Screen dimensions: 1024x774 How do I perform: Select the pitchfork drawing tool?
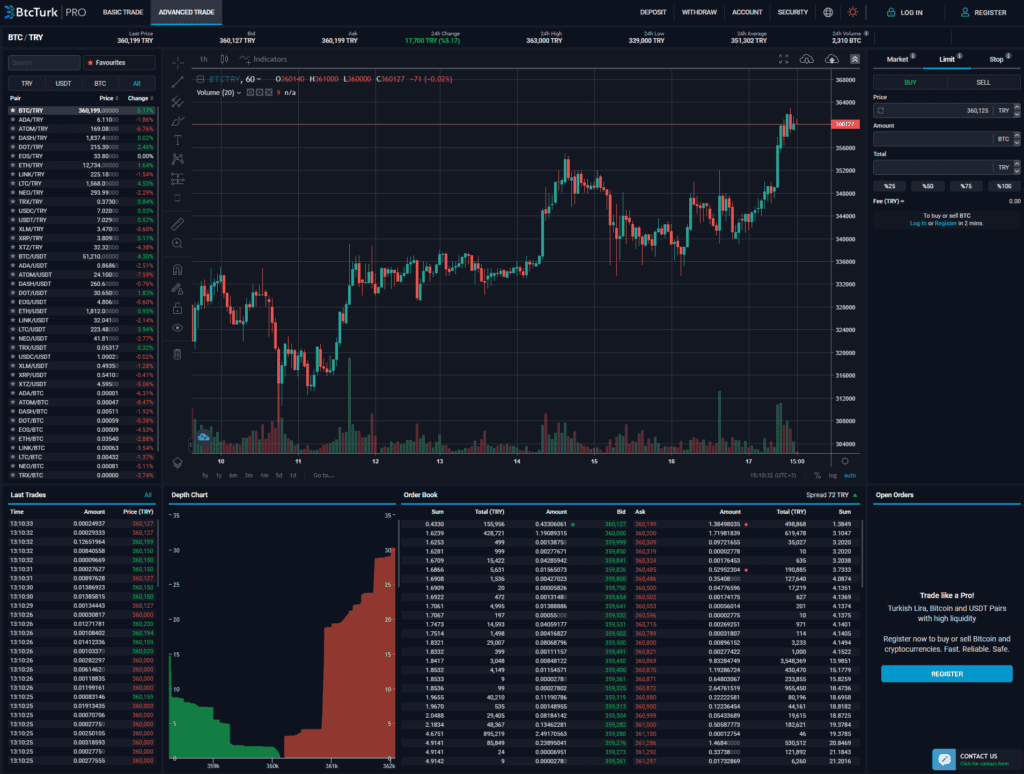point(177,102)
